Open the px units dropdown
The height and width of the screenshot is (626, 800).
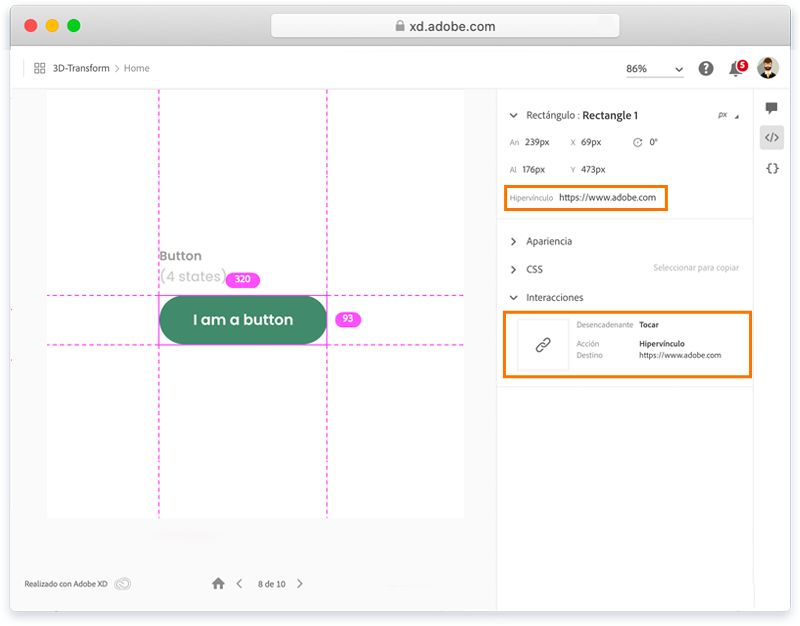point(727,116)
